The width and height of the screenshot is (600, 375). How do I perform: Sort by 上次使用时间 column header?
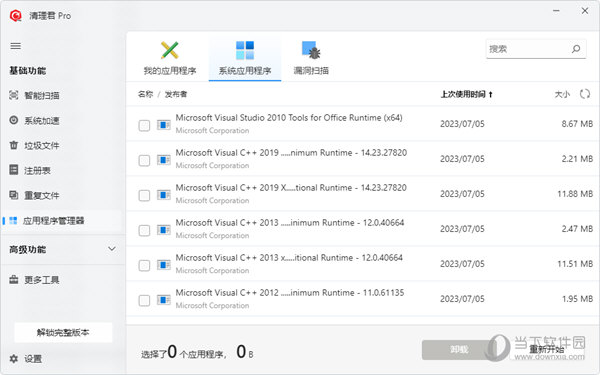pos(466,94)
